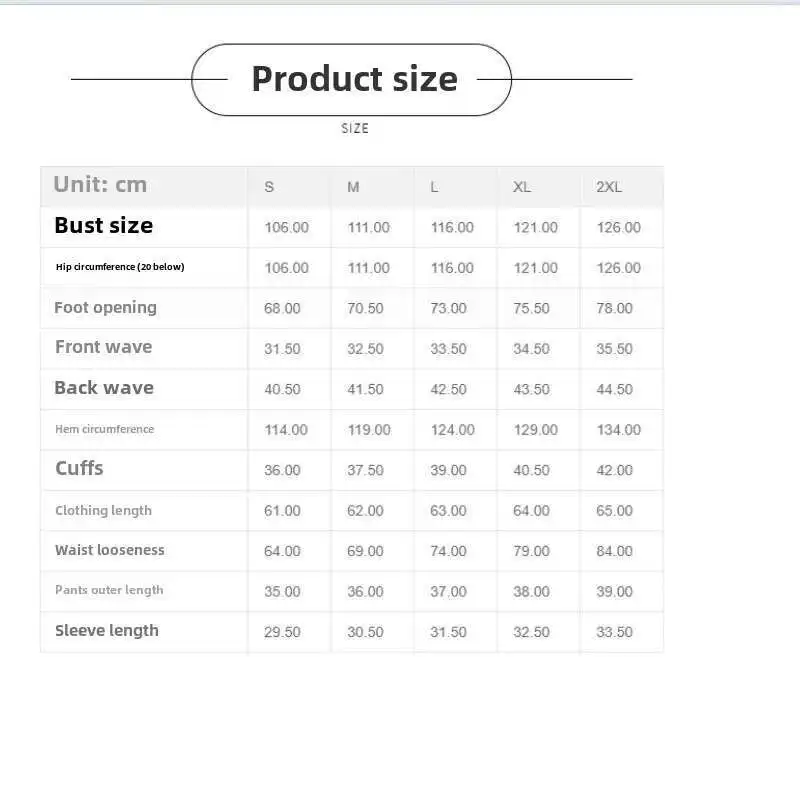
Task: Click the Bust size row label
Action: (104, 226)
